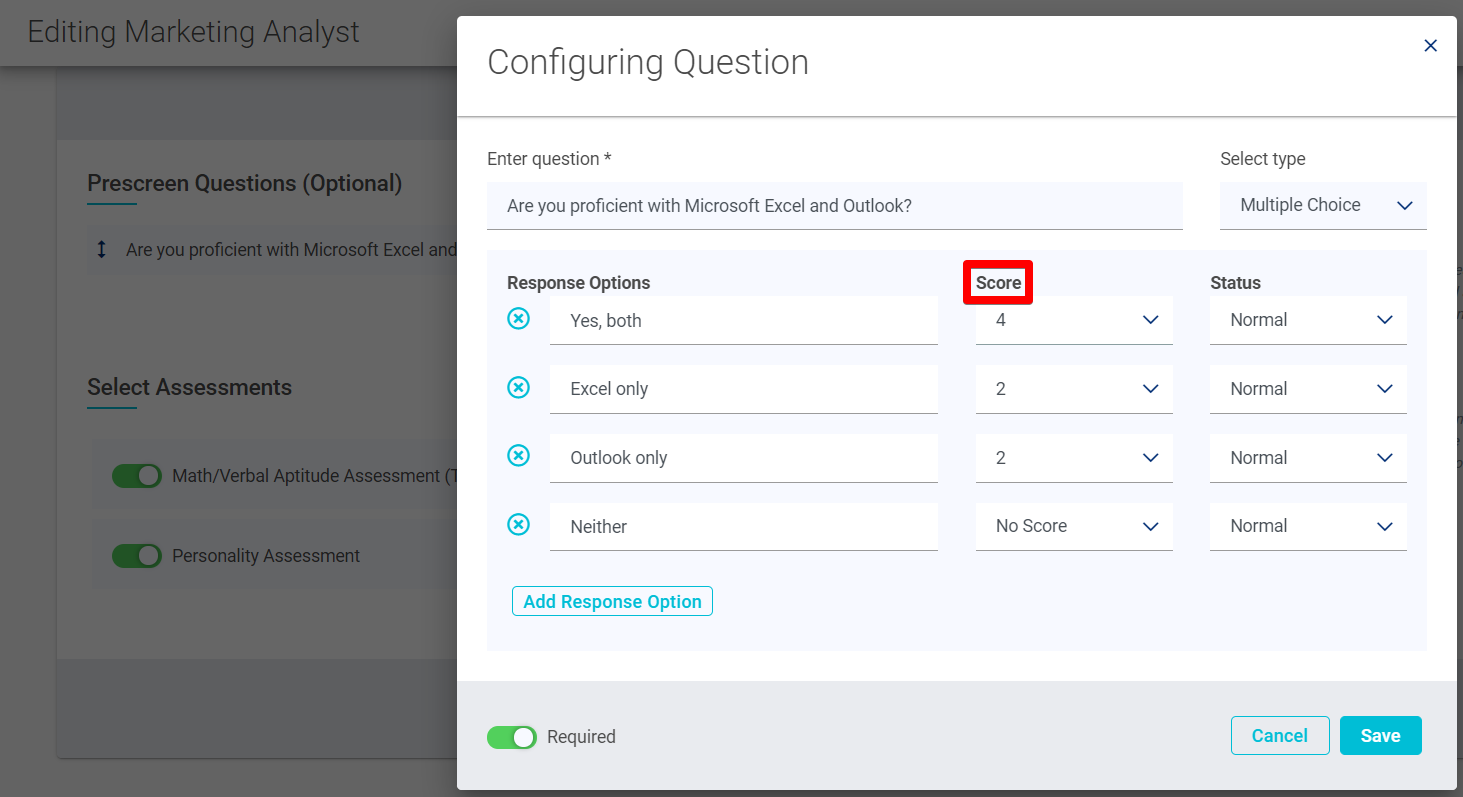The image size is (1463, 797).
Task: Open the Multiple Choice type dropdown
Action: (x=1322, y=205)
